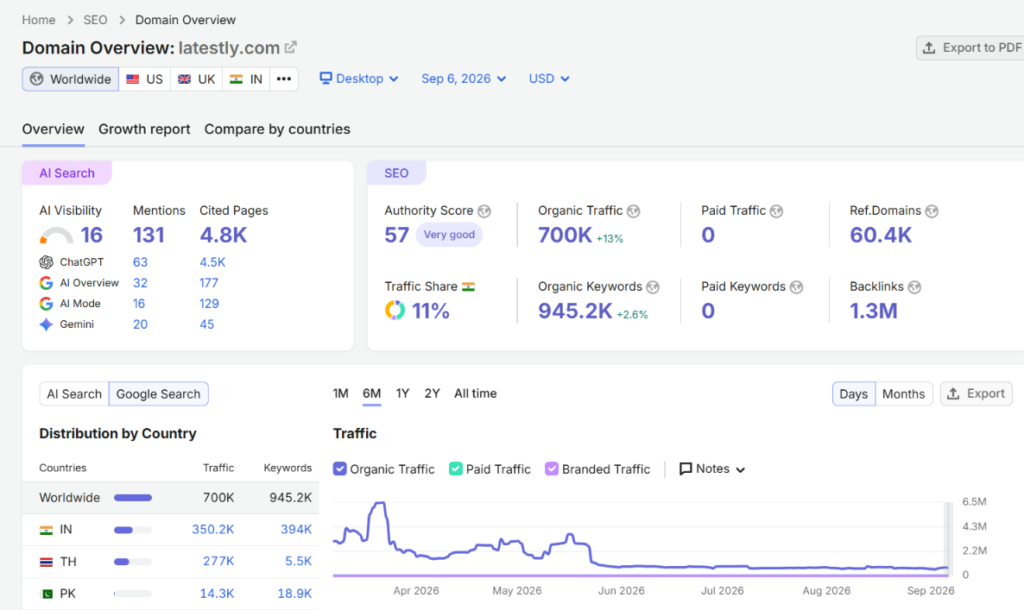The height and width of the screenshot is (610, 1024).
Task: Click the Authority Score globe info icon
Action: [484, 211]
